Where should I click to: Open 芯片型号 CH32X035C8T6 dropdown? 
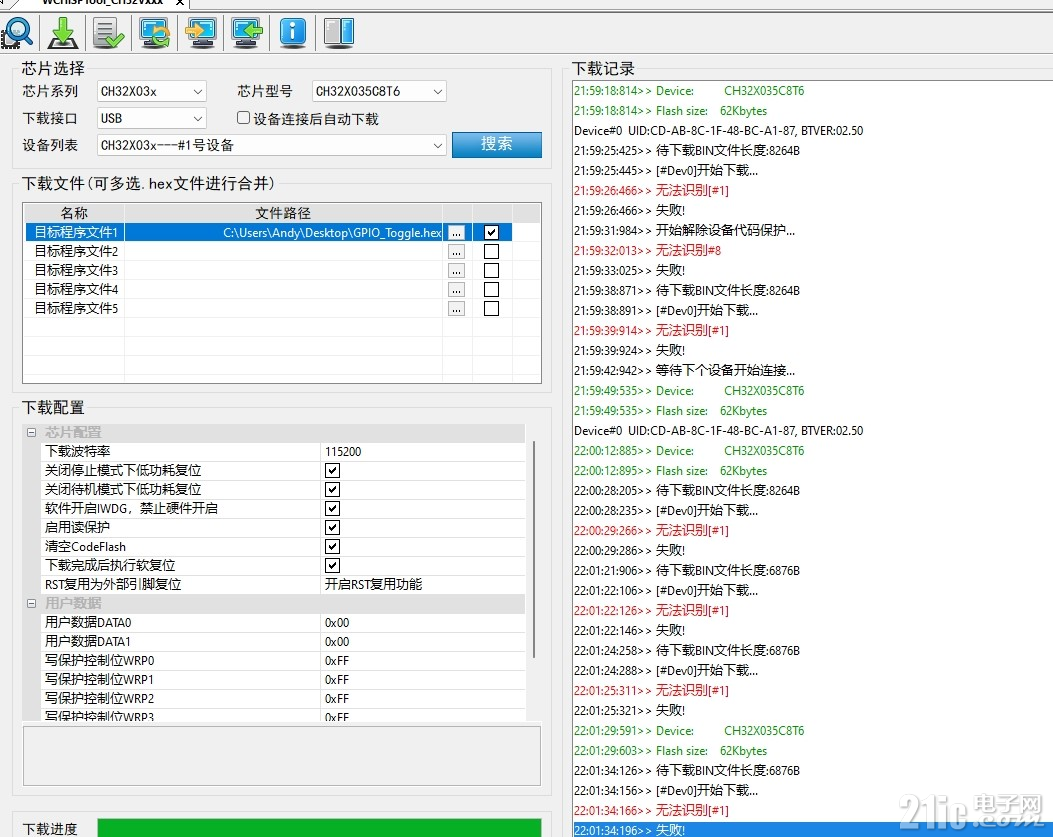pos(379,91)
